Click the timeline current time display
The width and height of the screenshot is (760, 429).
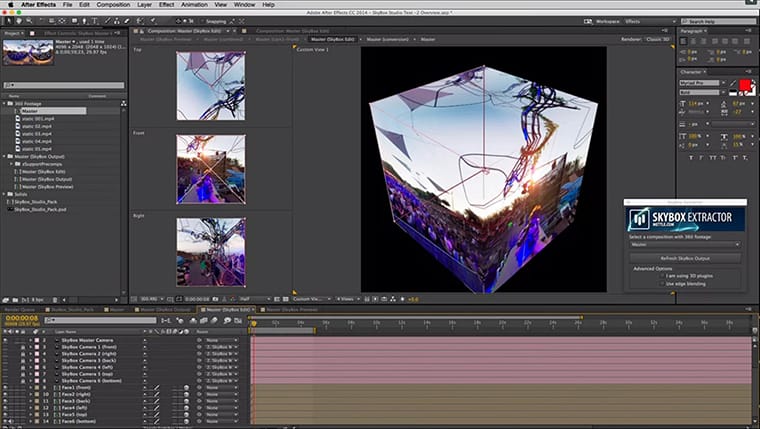pos(22,318)
